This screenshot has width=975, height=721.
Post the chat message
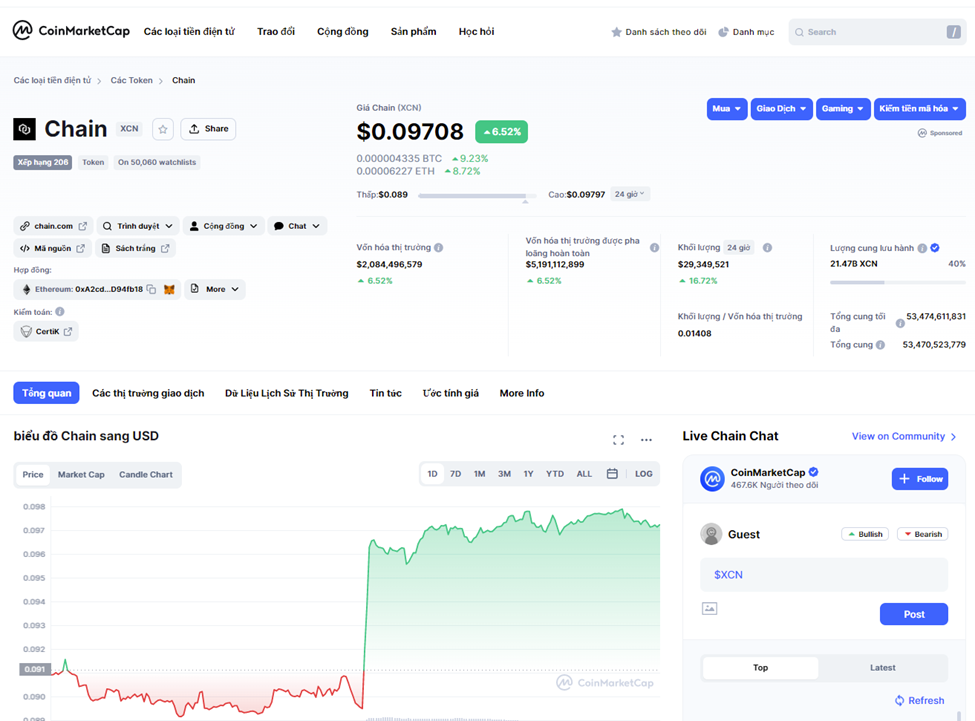tap(913, 614)
